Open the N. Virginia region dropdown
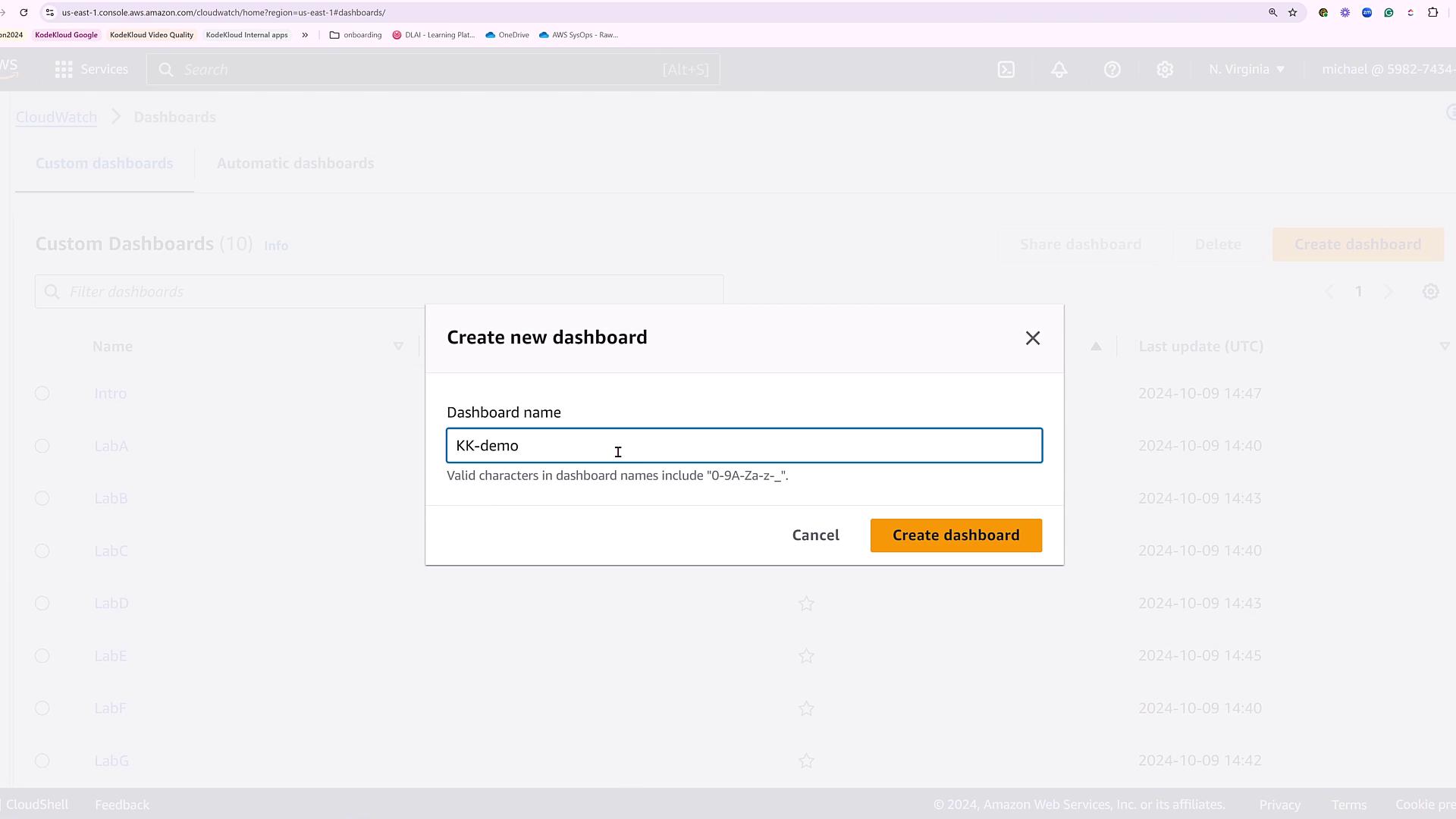 pyautogui.click(x=1246, y=70)
